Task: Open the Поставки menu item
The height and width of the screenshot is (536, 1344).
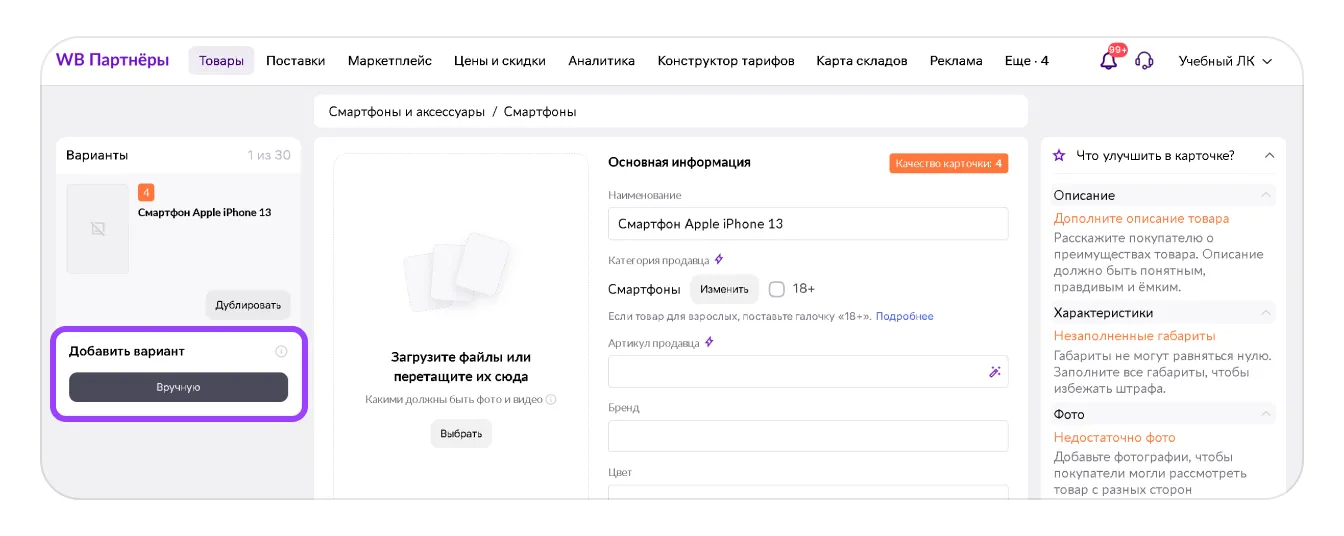Action: coord(295,61)
